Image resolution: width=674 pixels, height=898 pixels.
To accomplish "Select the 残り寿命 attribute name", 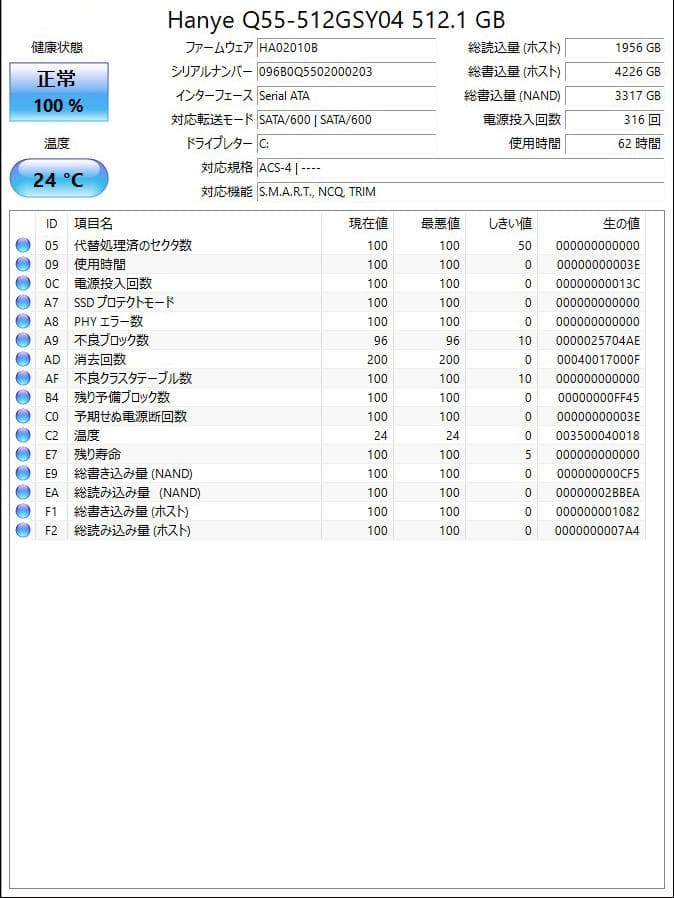I will click(x=97, y=454).
